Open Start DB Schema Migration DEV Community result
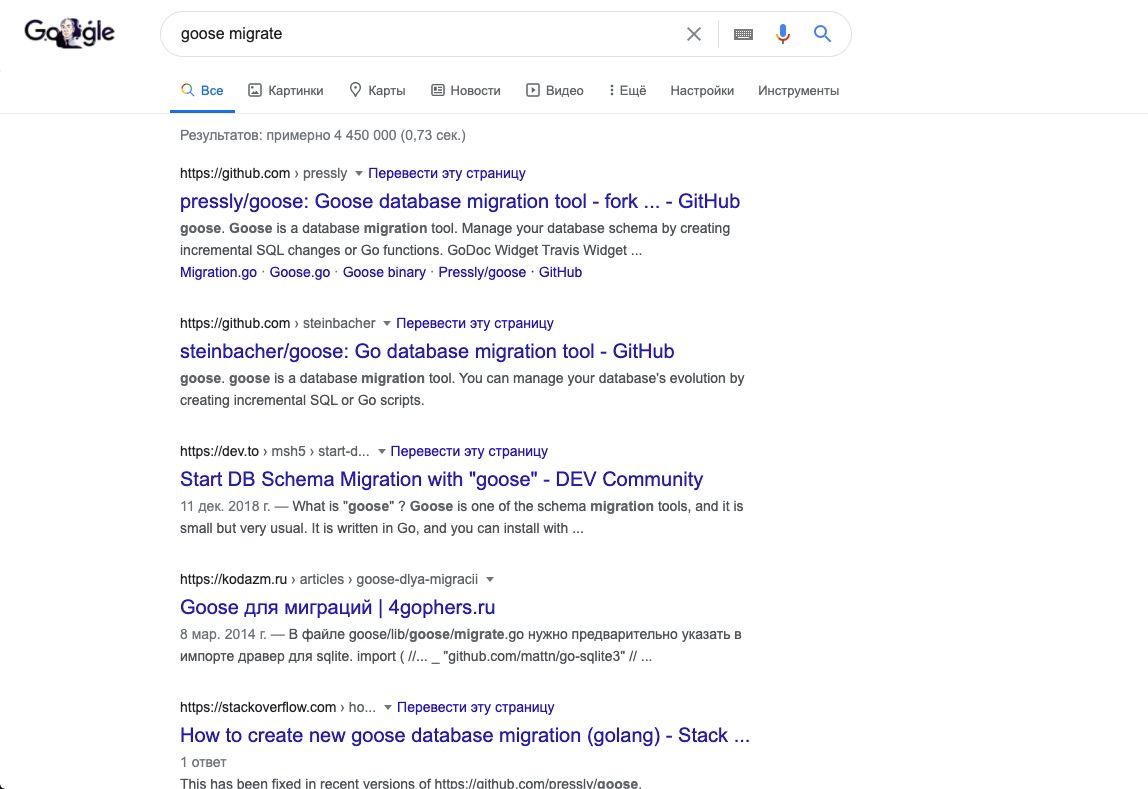 click(x=441, y=479)
